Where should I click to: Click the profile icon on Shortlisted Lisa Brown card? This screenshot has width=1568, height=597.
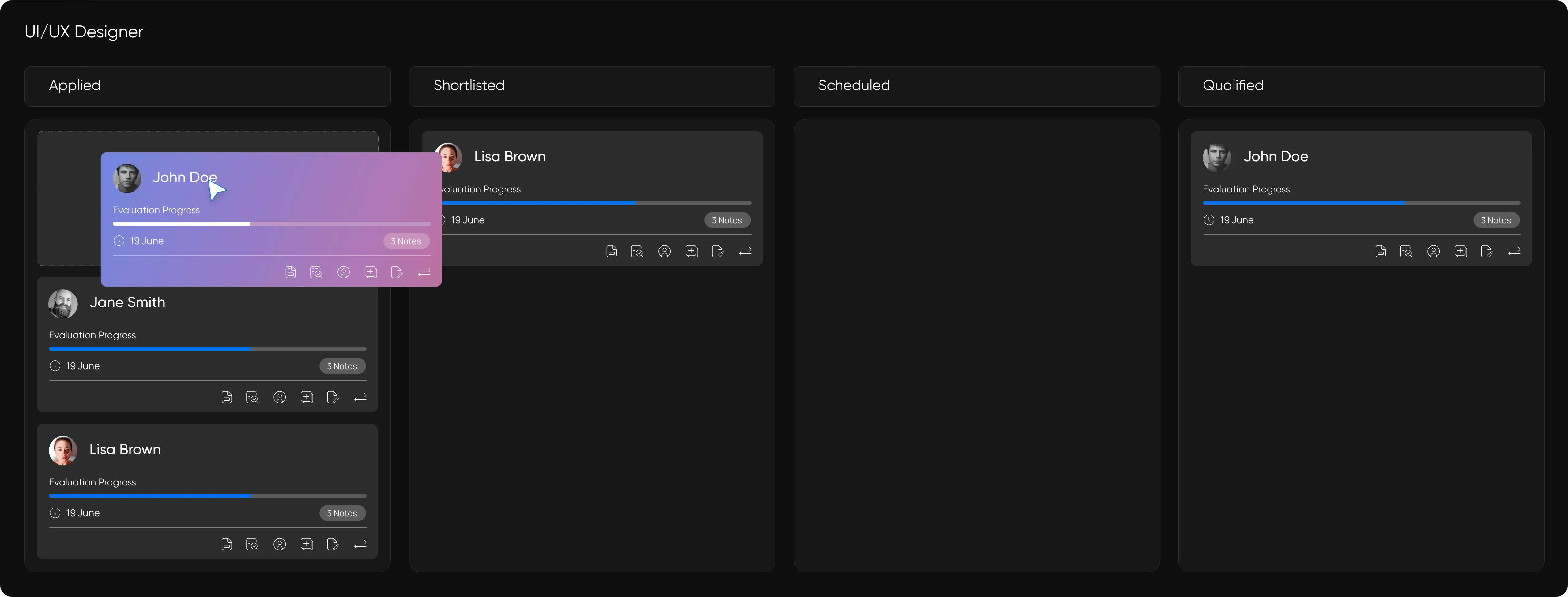pos(664,251)
